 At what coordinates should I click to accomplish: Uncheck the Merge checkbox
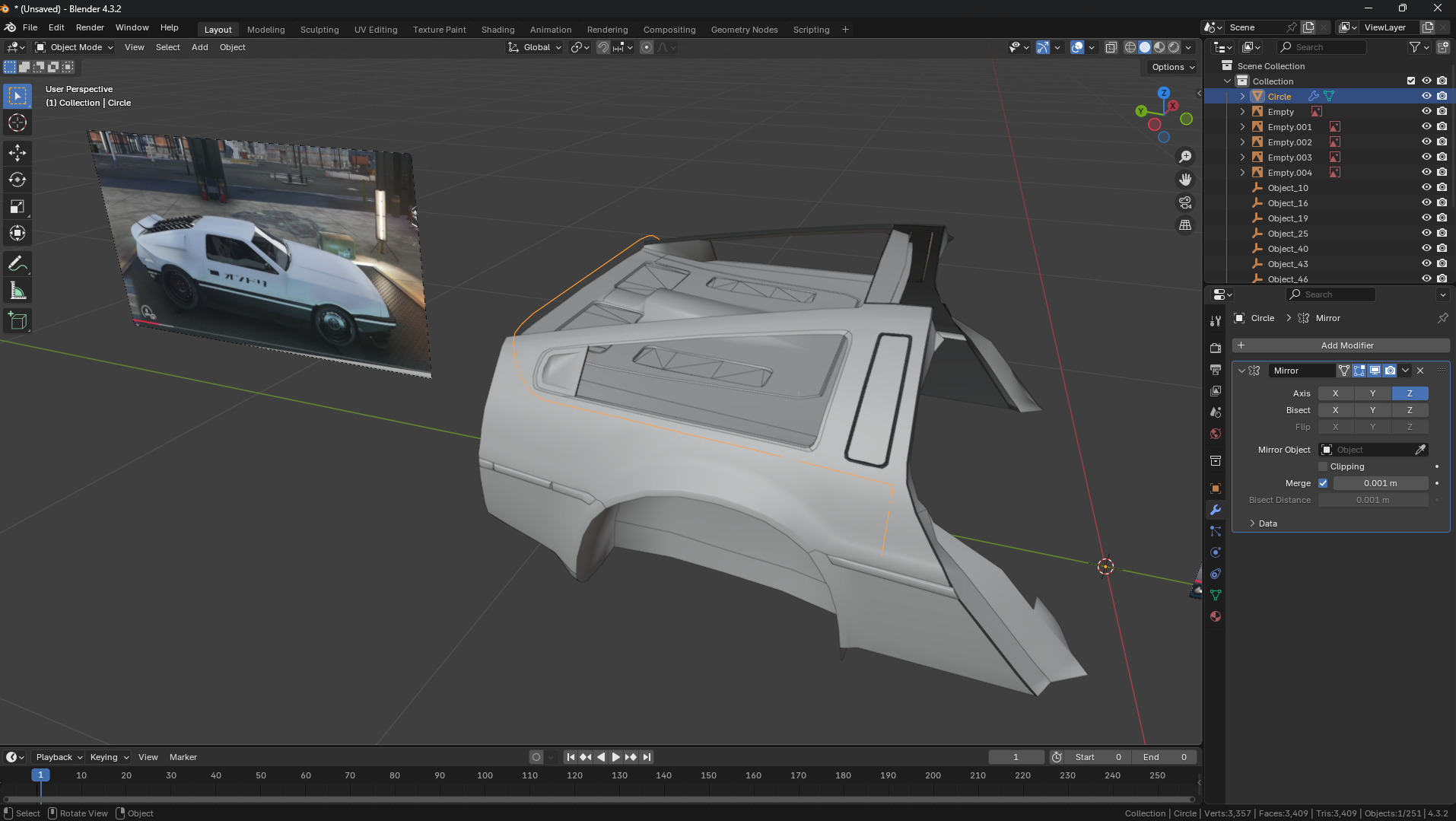coord(1323,483)
